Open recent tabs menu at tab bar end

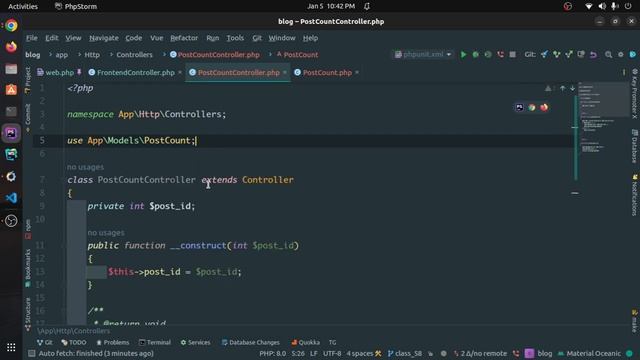pos(624,72)
